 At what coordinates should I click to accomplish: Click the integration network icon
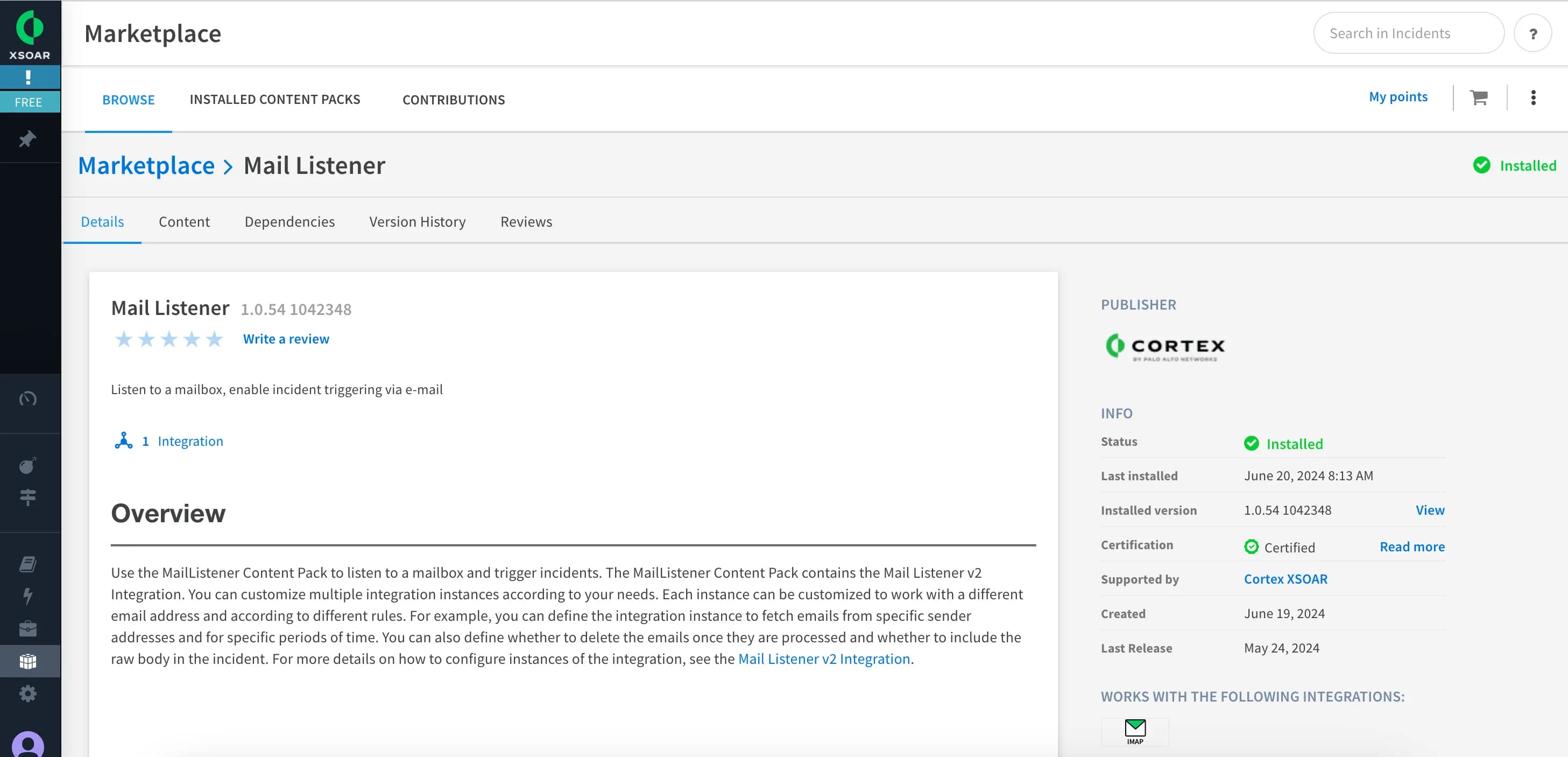click(124, 441)
